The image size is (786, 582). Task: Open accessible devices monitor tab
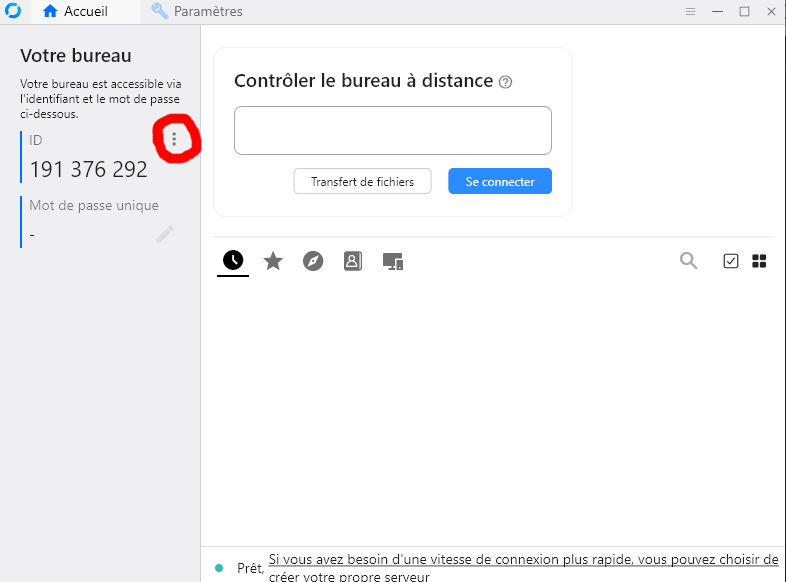[393, 262]
